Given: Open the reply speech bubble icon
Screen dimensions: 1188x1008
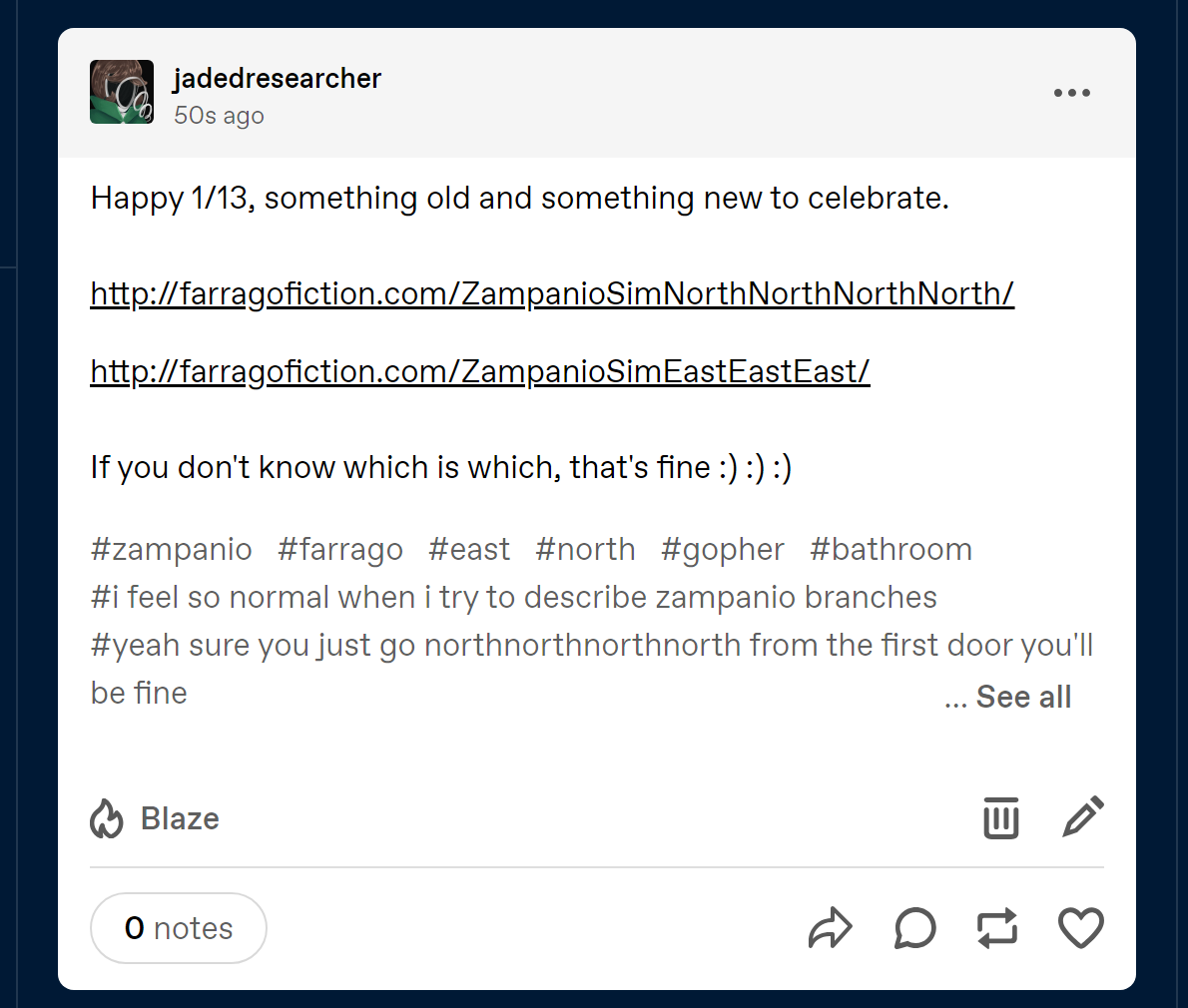Looking at the screenshot, I should click(x=914, y=928).
